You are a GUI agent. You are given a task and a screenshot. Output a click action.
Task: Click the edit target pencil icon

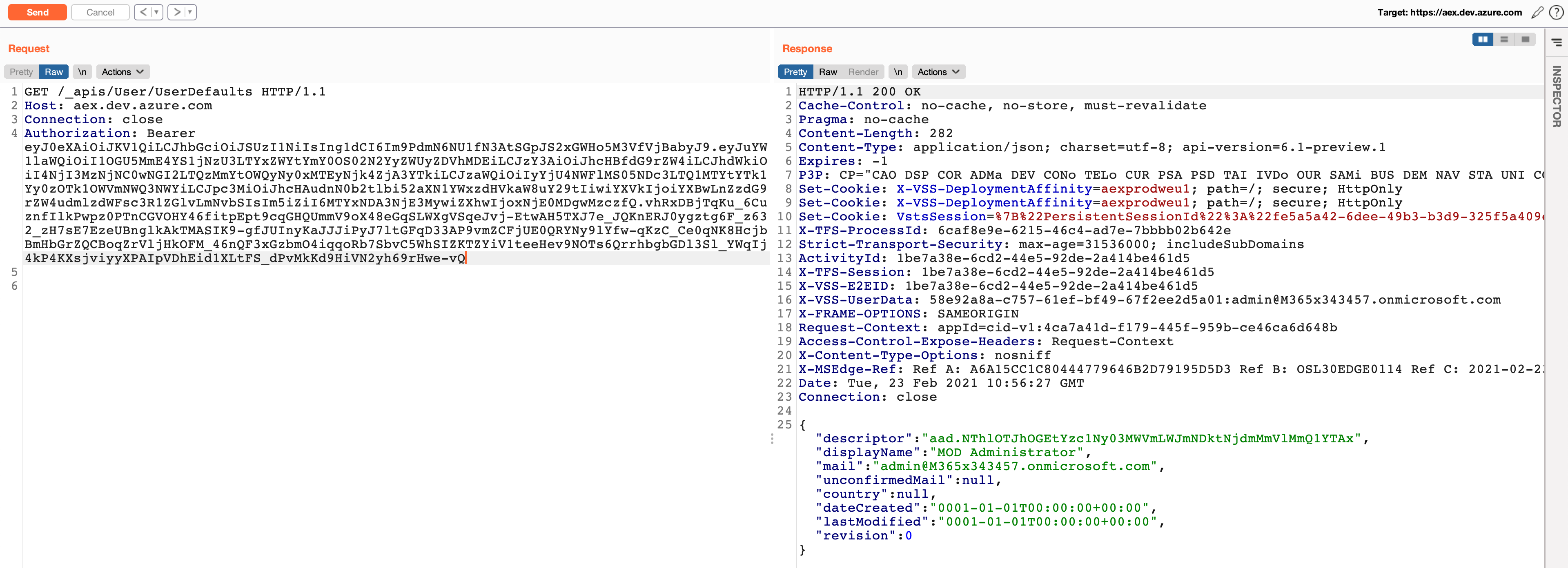1537,12
